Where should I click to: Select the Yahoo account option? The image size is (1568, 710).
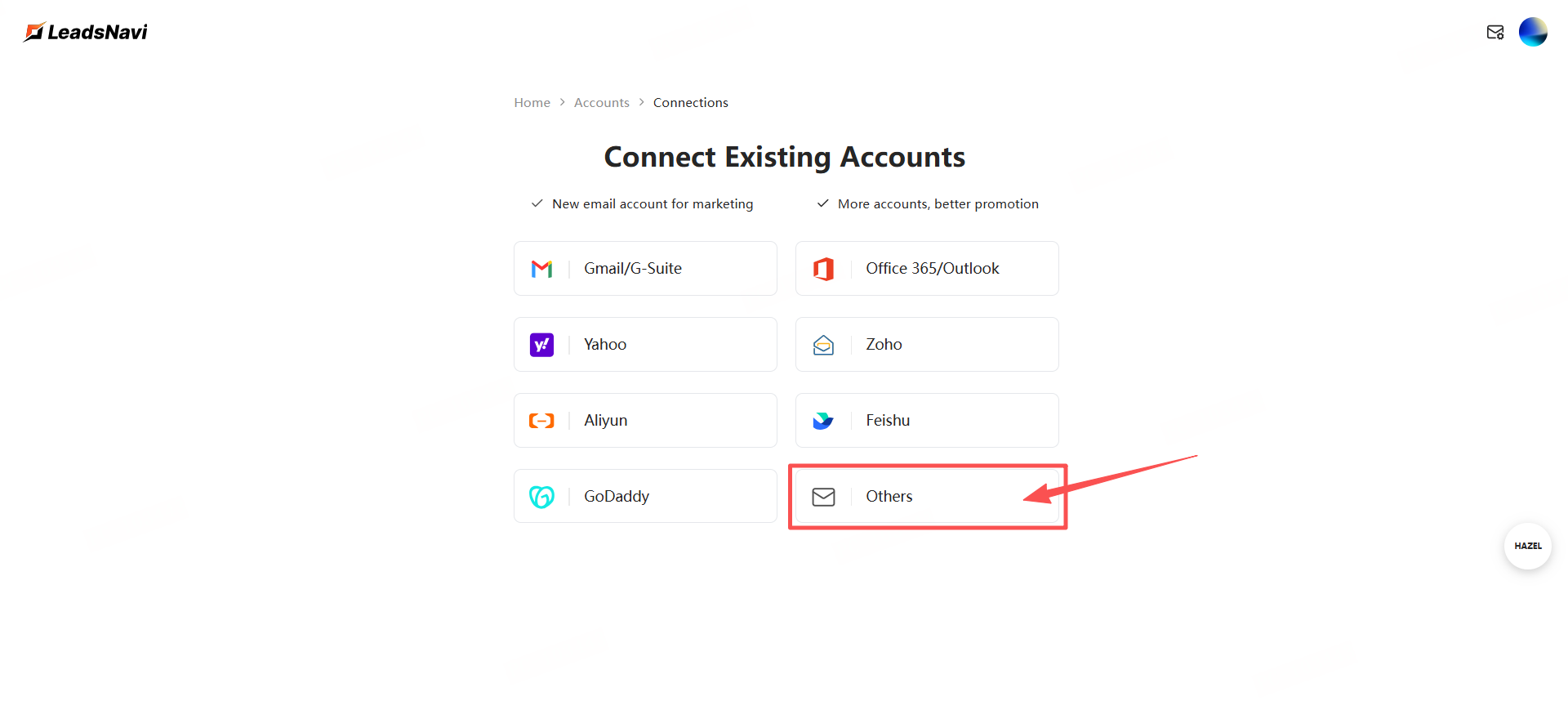click(645, 345)
